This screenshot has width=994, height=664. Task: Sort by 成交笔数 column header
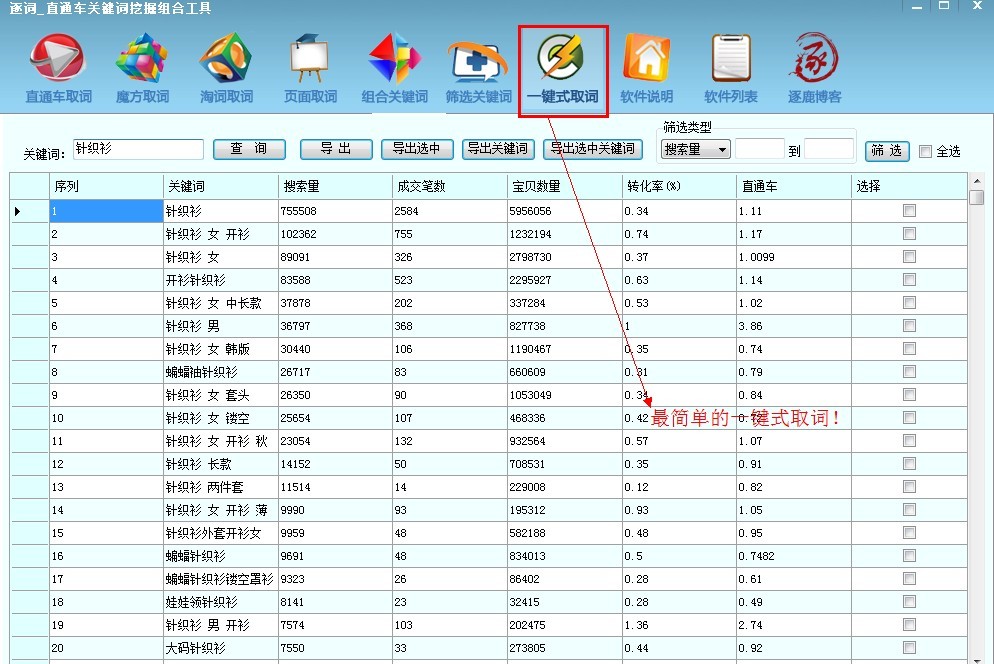click(449, 186)
